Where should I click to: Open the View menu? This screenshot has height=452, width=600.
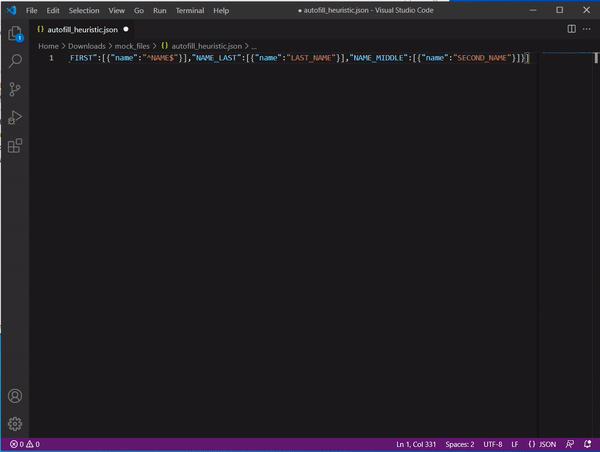116,10
